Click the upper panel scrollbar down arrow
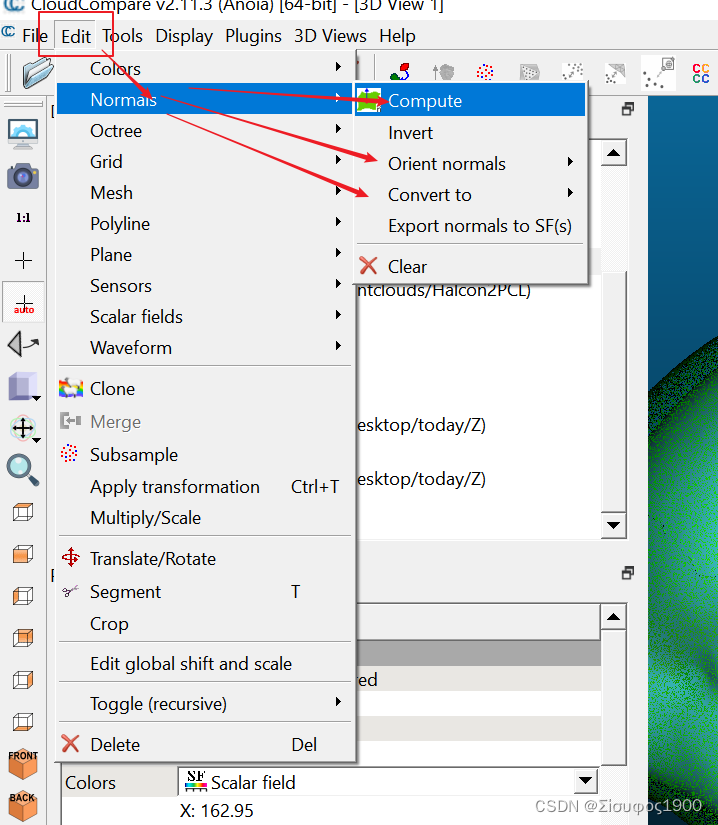 click(x=613, y=525)
